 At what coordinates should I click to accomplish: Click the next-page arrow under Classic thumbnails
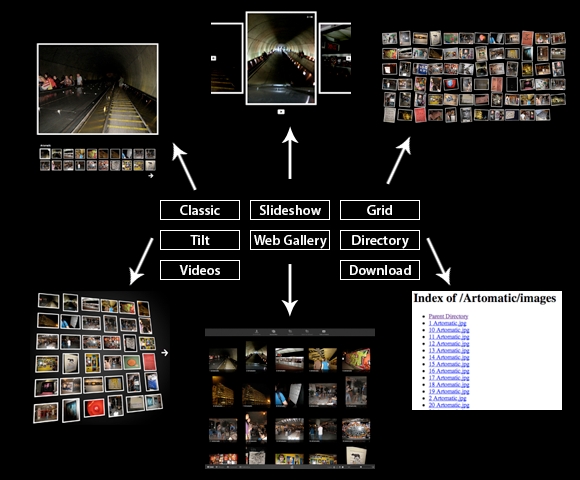(x=151, y=176)
